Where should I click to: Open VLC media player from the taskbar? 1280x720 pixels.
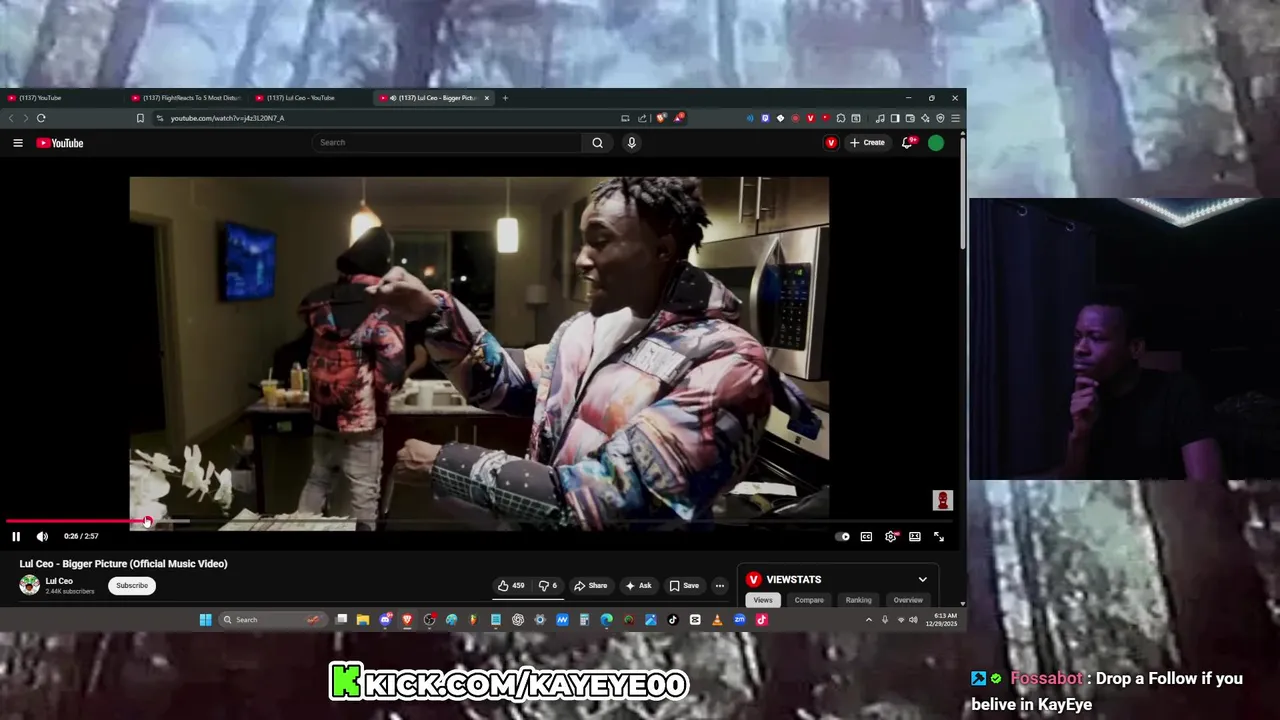(x=717, y=620)
